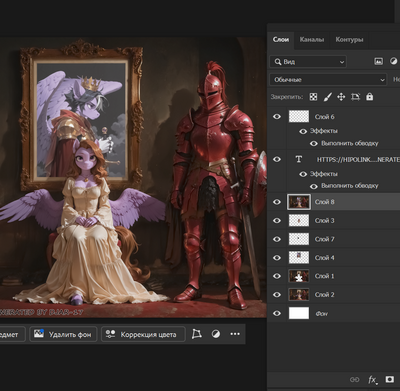
Task: Open the Контуры tab
Action: click(349, 40)
